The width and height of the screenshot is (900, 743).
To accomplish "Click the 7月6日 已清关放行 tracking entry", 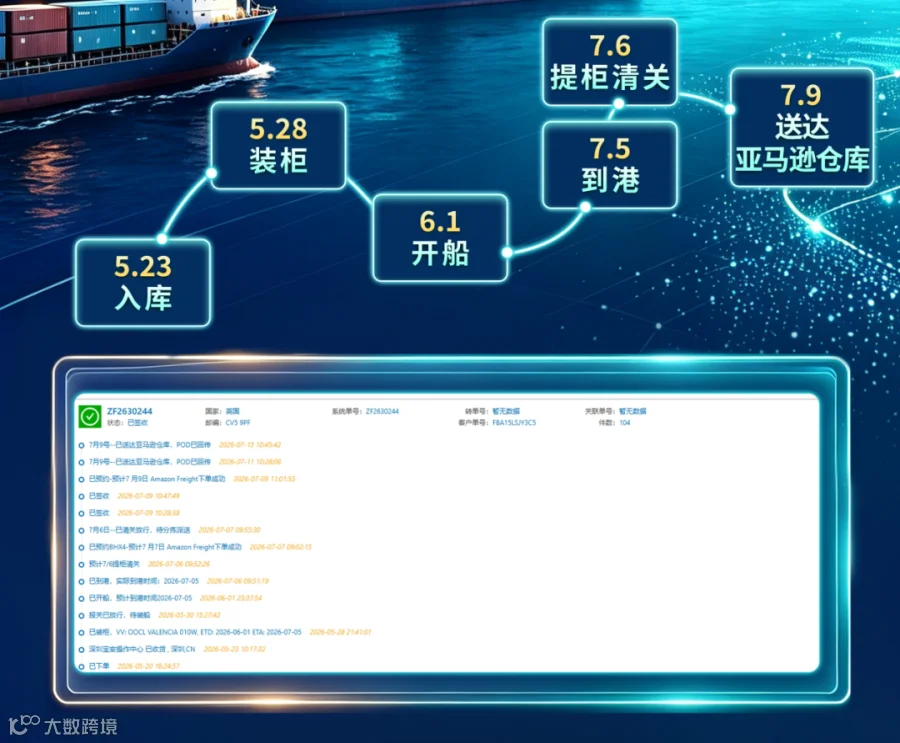I will [x=174, y=530].
